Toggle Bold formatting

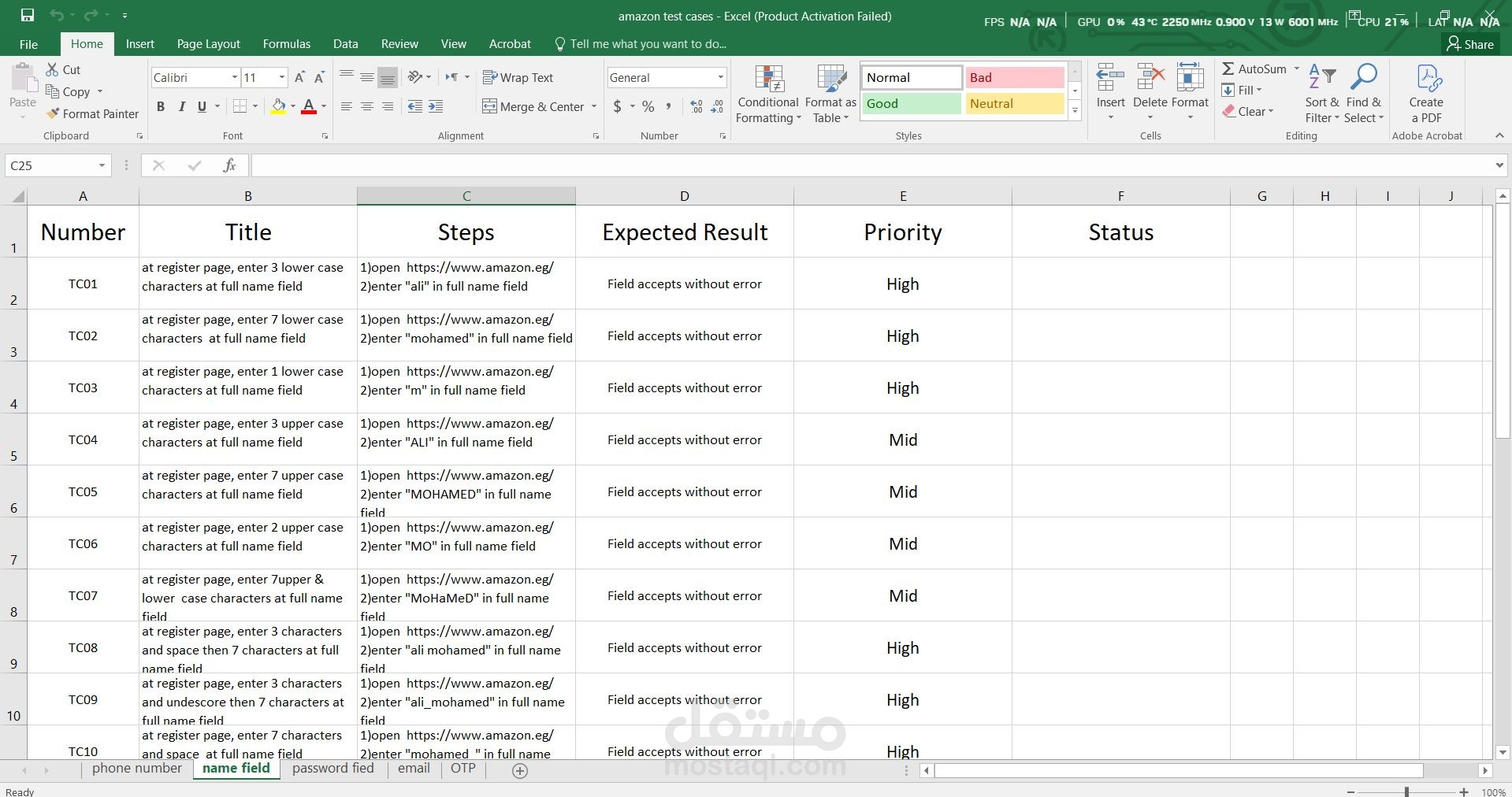161,106
